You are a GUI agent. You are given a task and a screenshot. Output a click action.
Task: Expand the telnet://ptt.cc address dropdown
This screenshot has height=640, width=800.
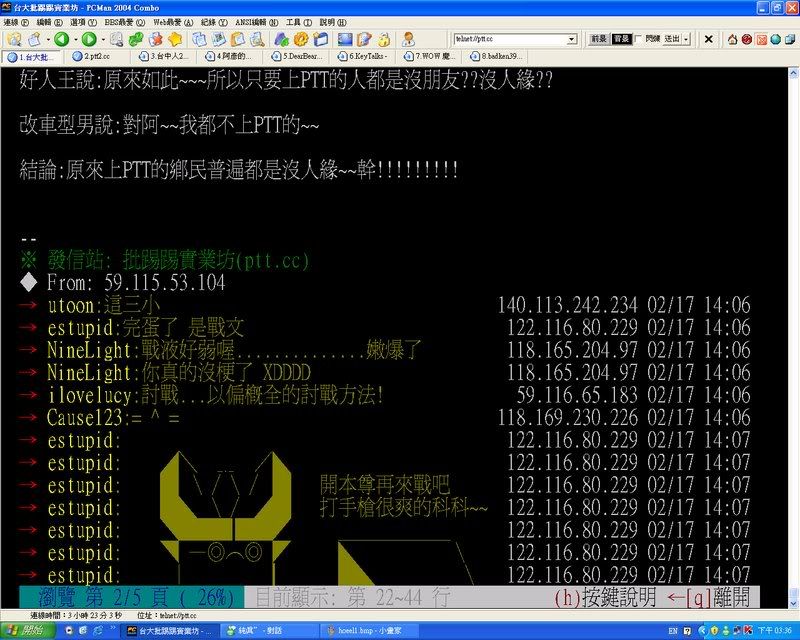[572, 39]
